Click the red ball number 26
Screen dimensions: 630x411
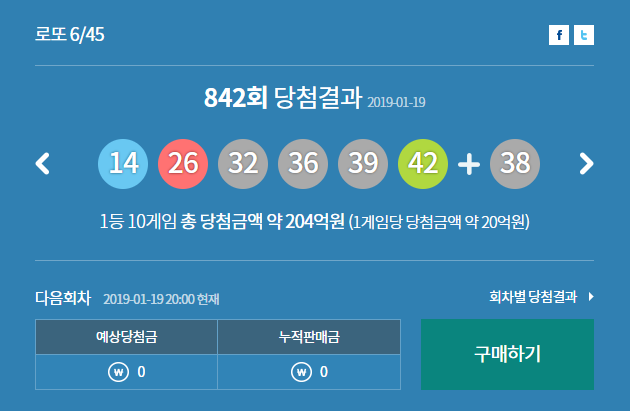coord(183,164)
